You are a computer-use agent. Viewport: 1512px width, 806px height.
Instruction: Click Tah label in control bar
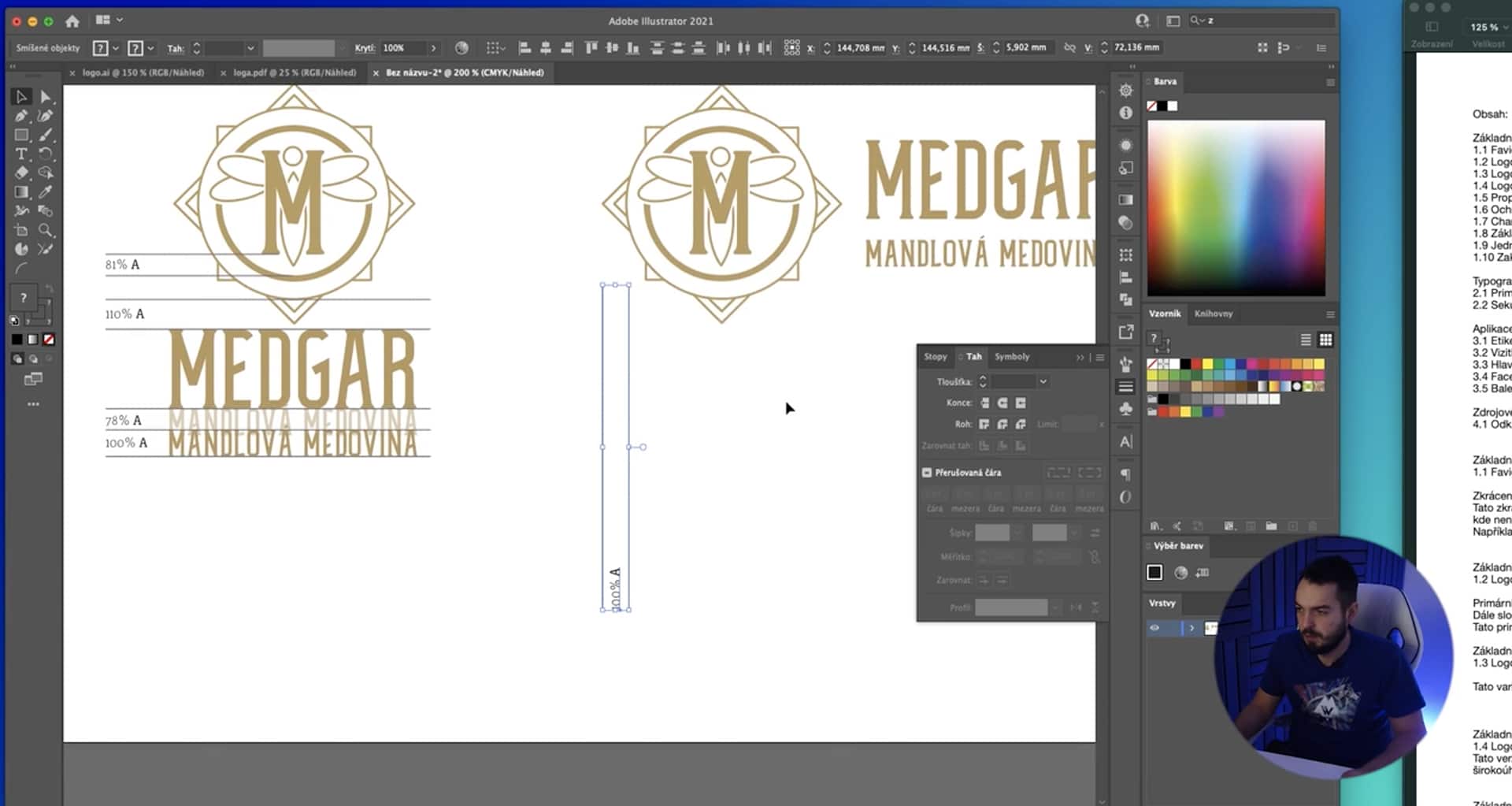(176, 48)
